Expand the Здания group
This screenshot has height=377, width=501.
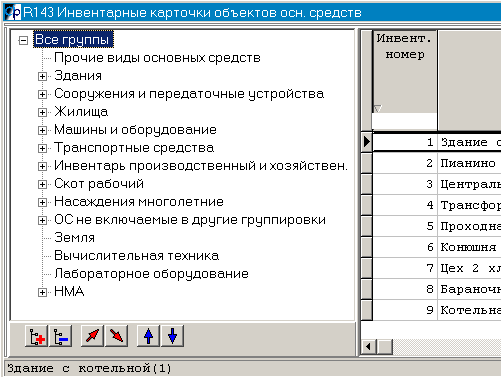point(42,76)
